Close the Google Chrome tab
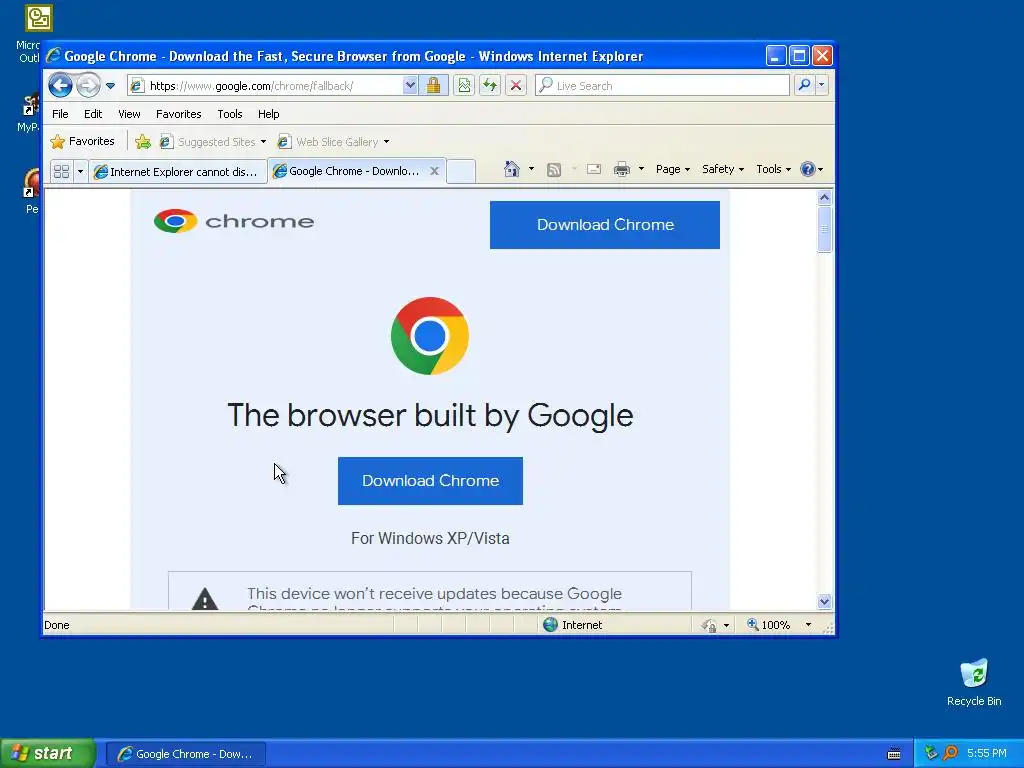The width and height of the screenshot is (1024, 768). (434, 171)
